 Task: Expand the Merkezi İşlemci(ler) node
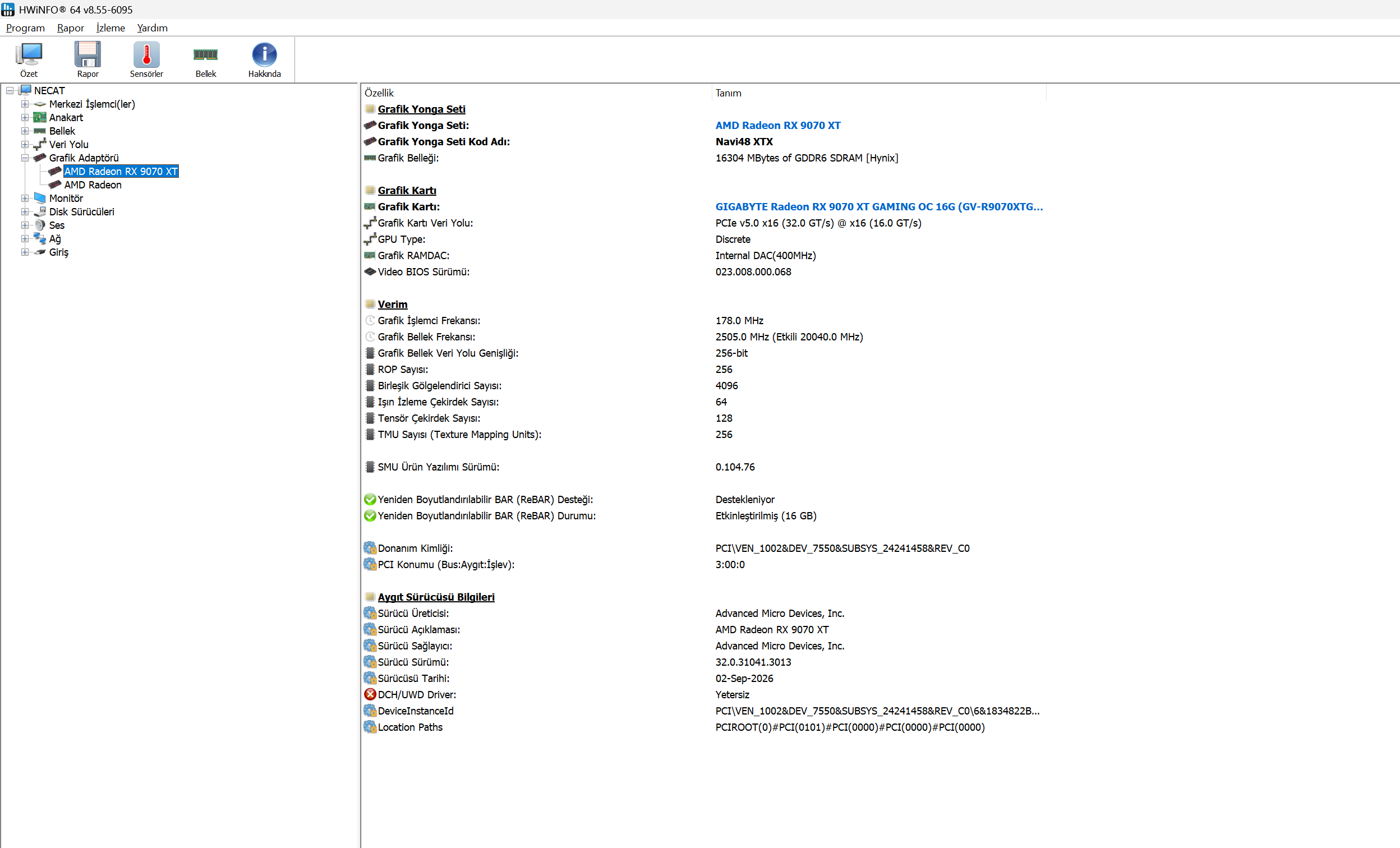[25, 104]
